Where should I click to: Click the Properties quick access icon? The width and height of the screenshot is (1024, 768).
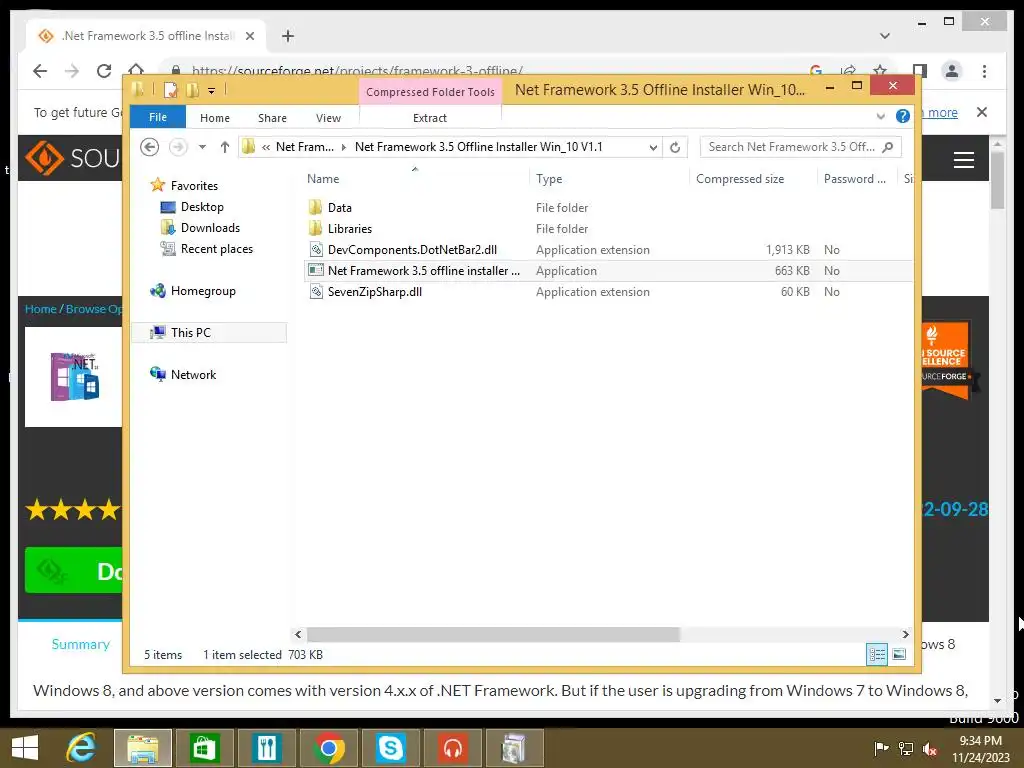(170, 90)
